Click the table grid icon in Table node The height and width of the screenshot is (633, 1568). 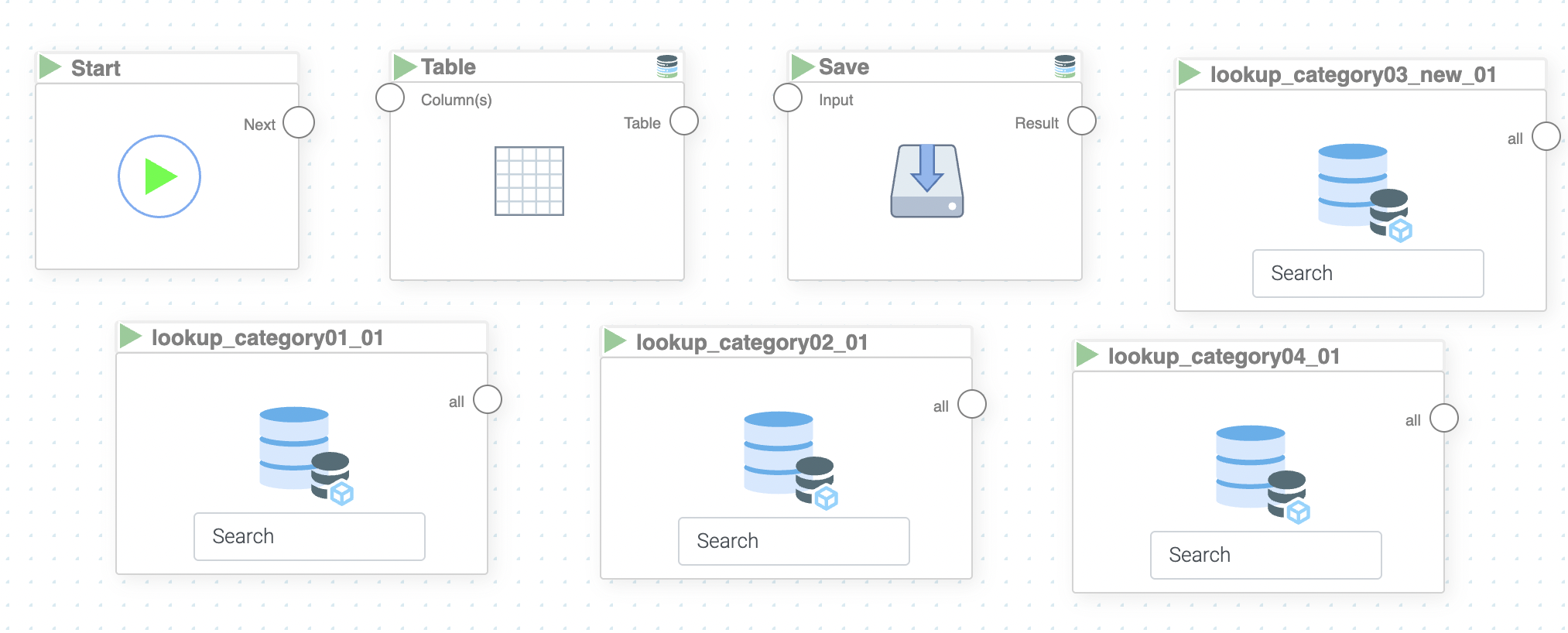click(x=529, y=181)
